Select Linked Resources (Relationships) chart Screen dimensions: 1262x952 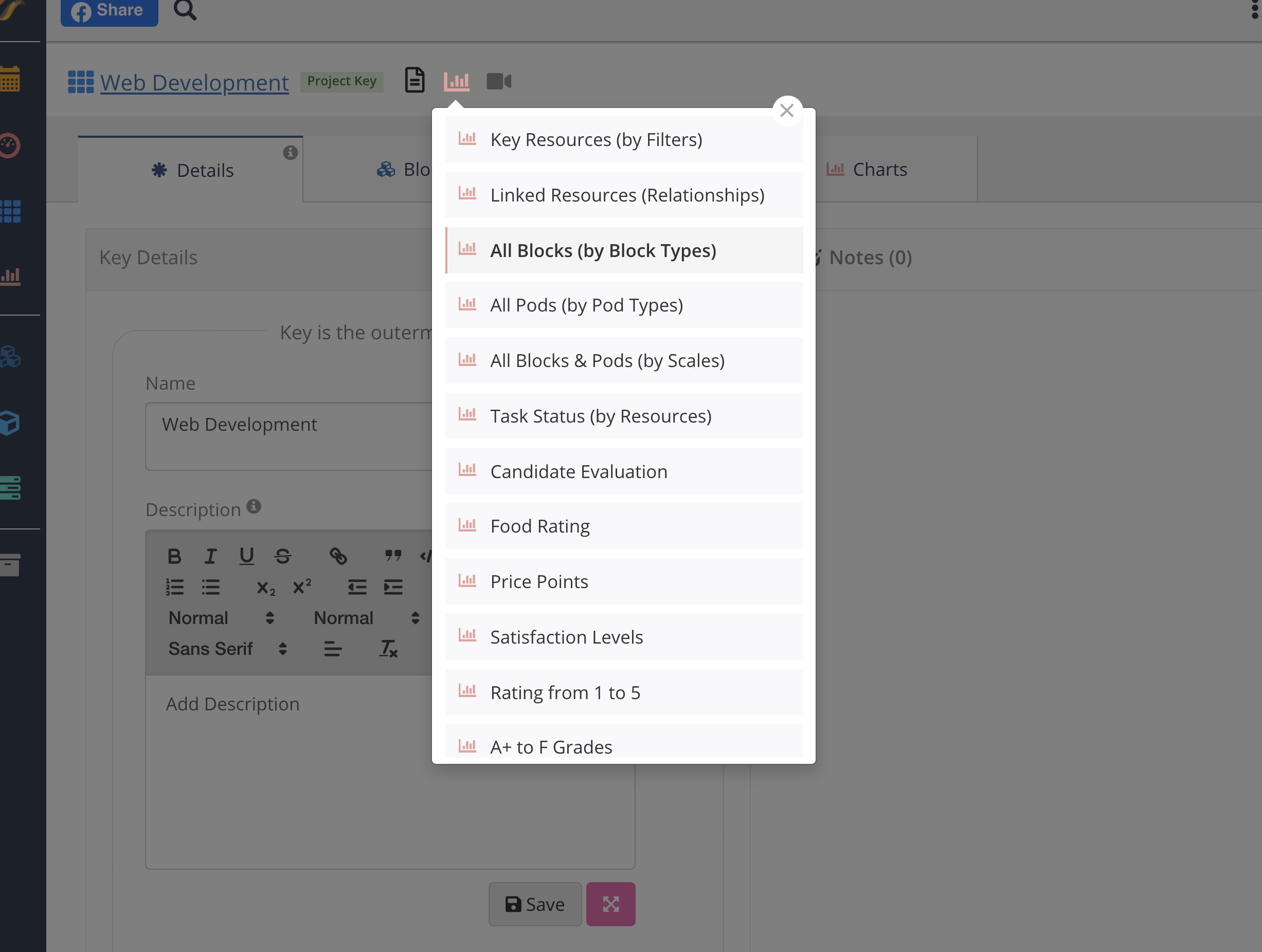click(624, 195)
